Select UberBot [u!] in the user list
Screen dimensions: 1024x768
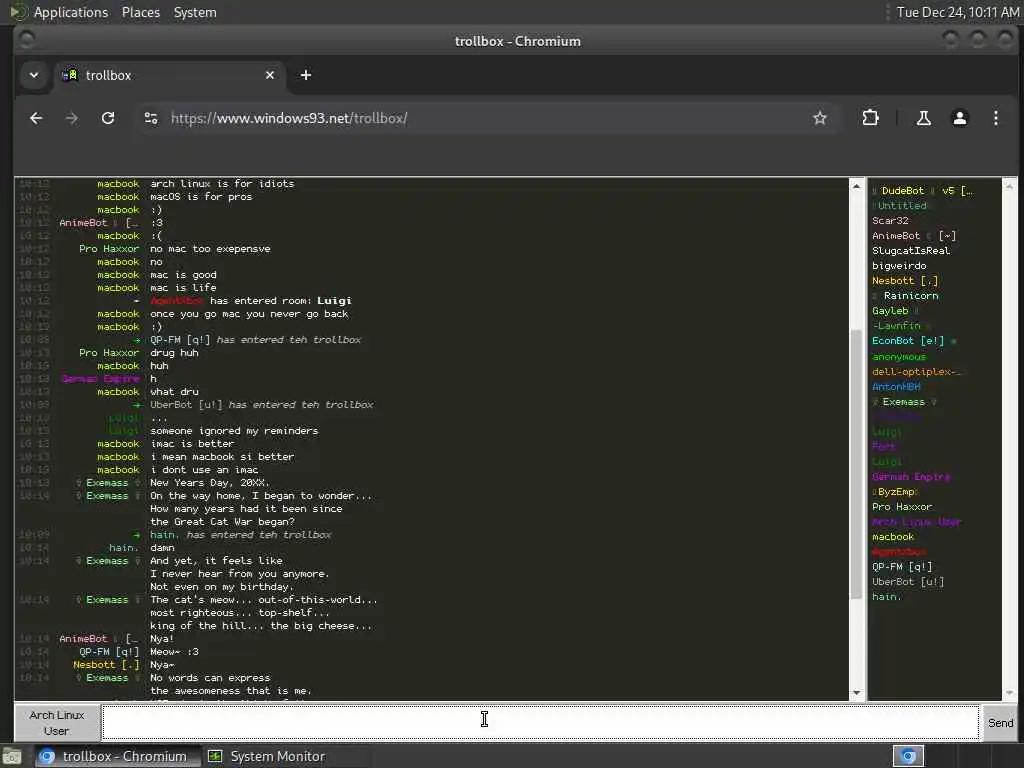[x=908, y=582]
